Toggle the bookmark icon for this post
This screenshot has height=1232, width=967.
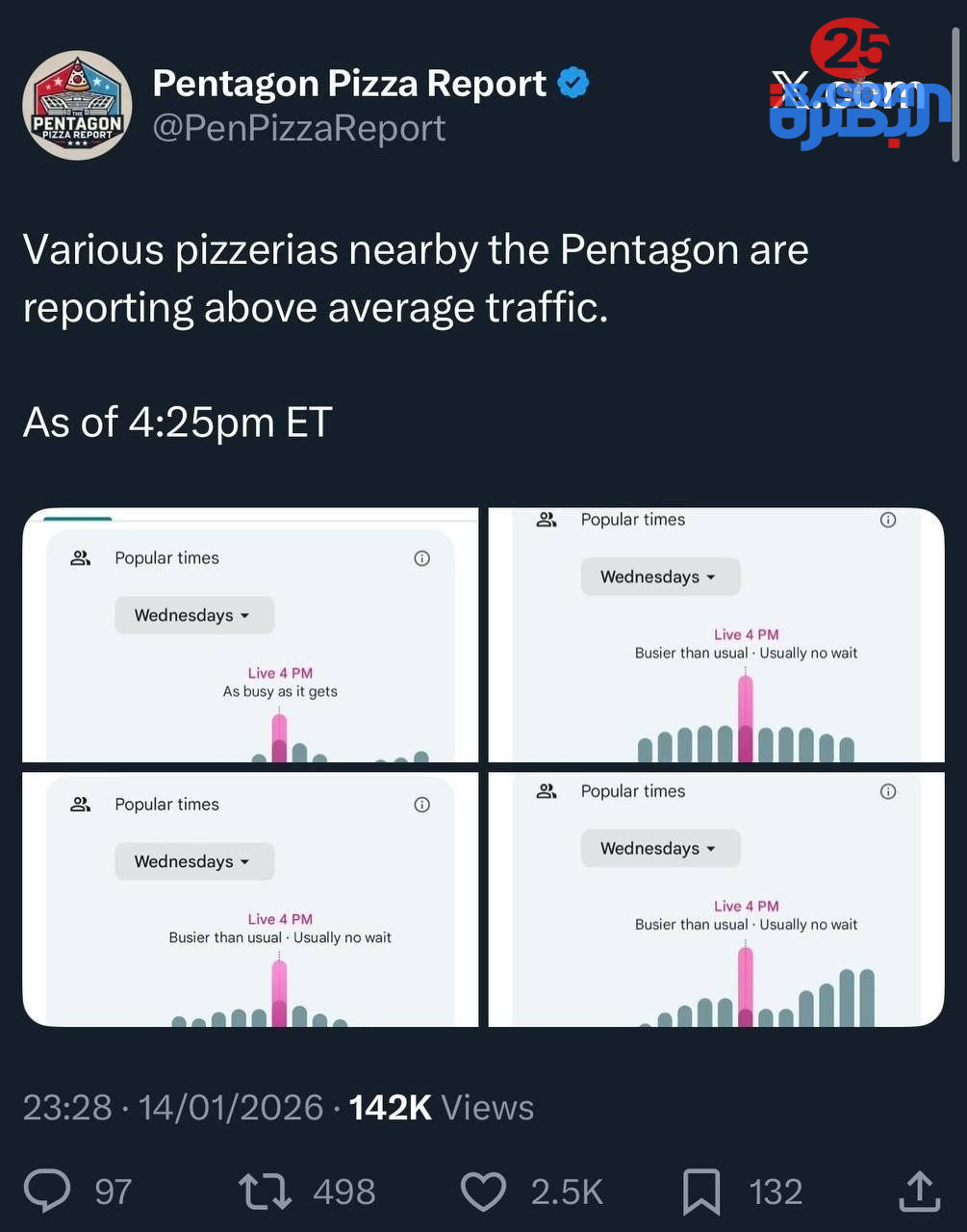pyautogui.click(x=701, y=1191)
